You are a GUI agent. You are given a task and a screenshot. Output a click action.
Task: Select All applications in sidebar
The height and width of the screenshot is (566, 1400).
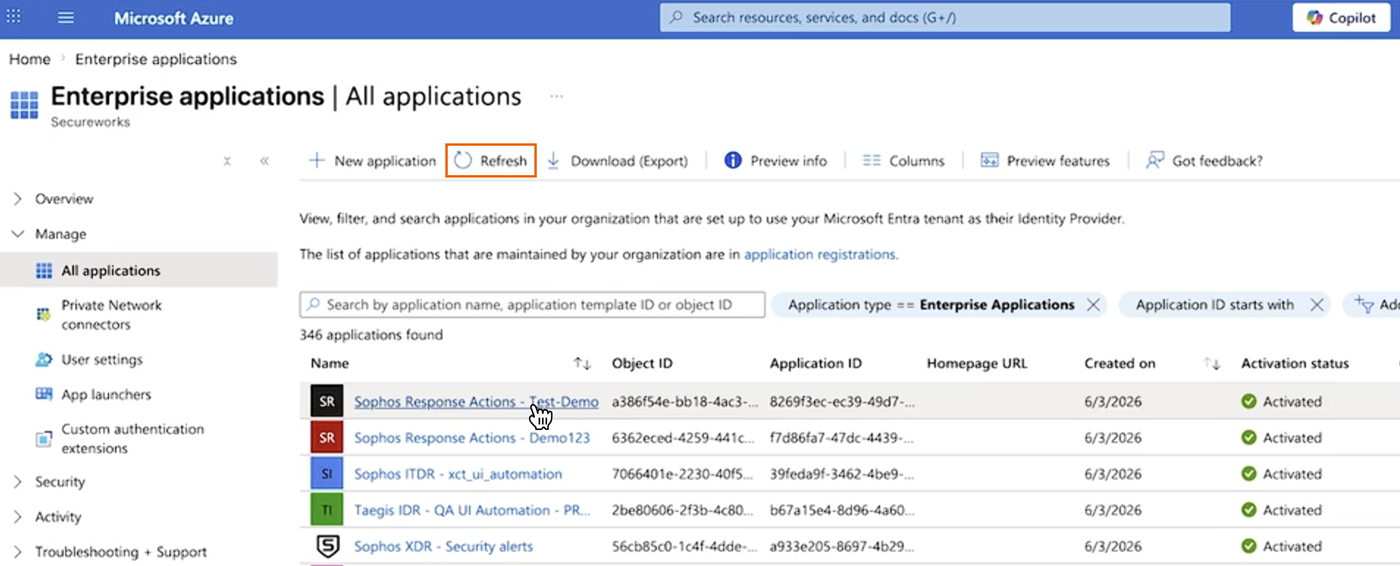click(139, 270)
